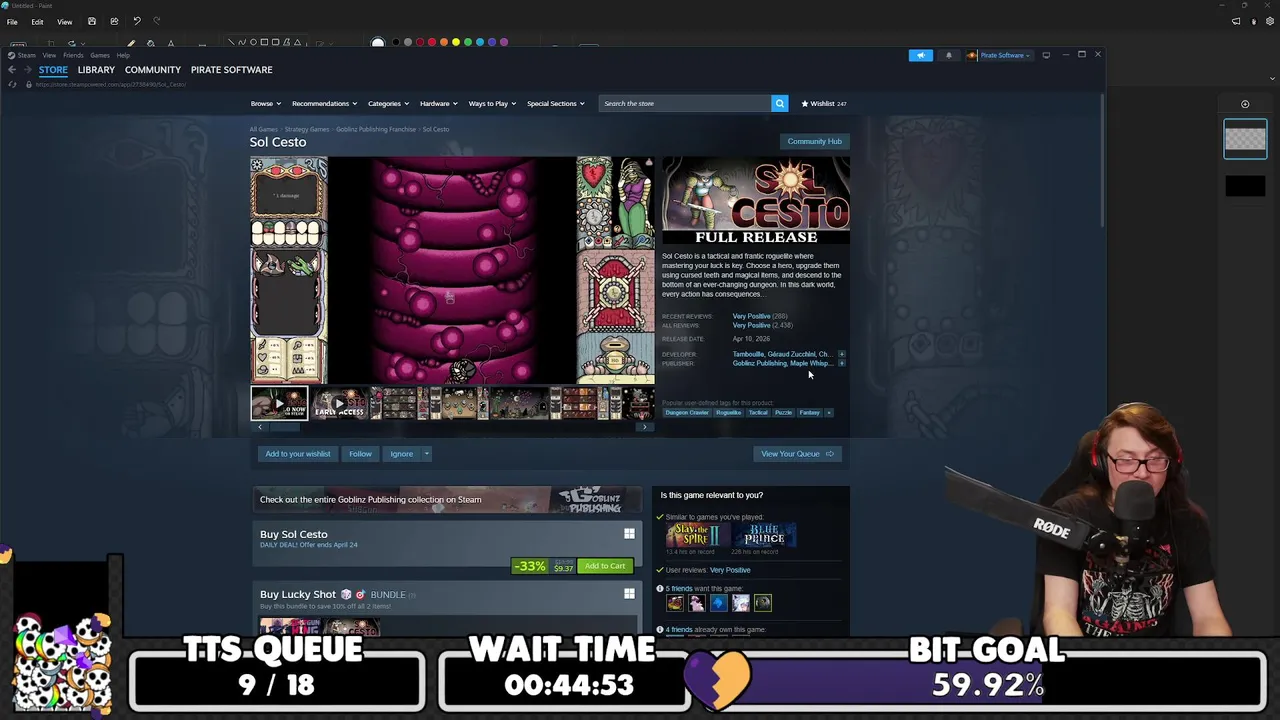Click Blue Prince game thumbnail
Screen dimensions: 1280x720
click(764, 535)
